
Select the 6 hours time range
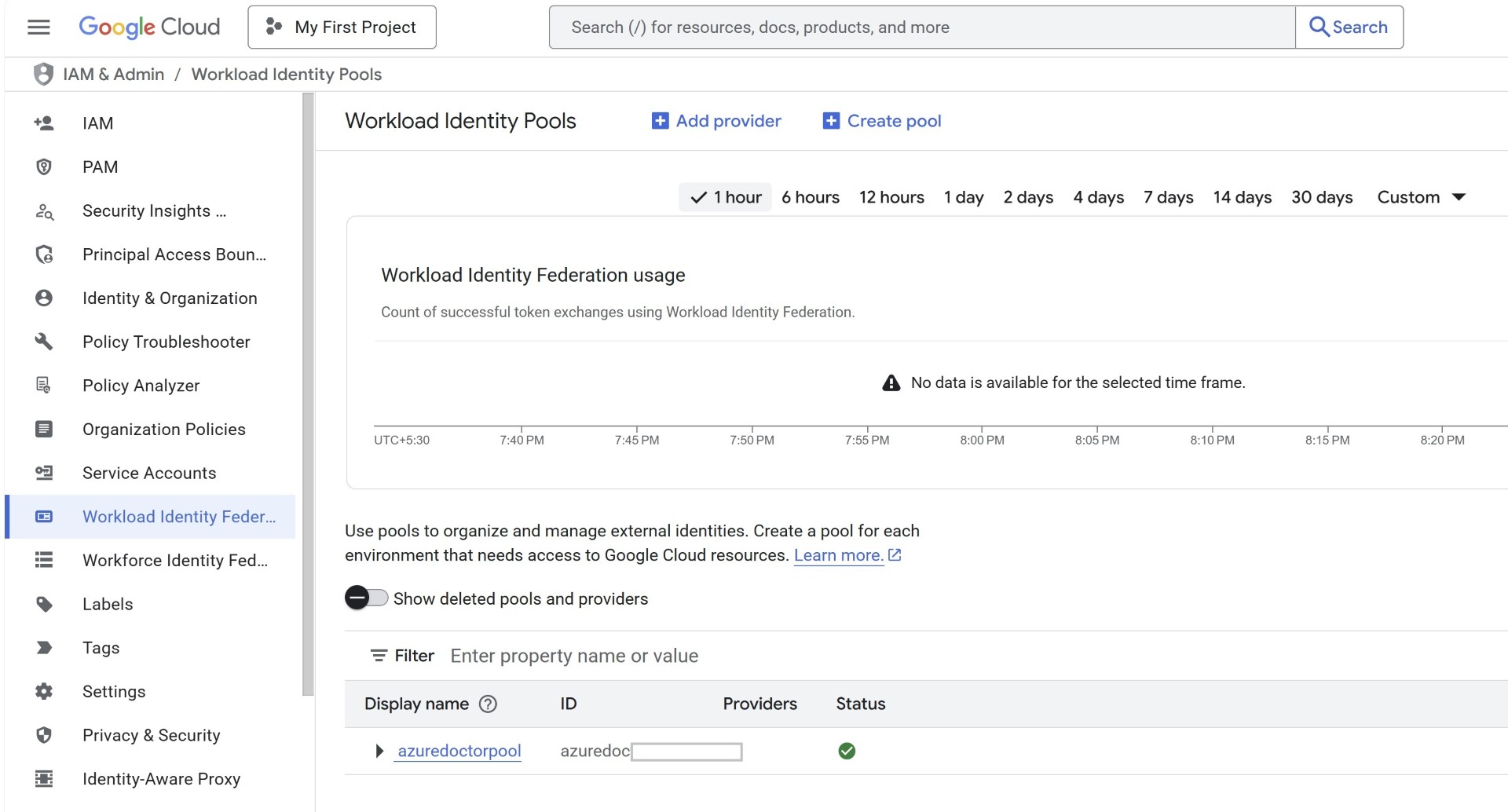point(811,197)
